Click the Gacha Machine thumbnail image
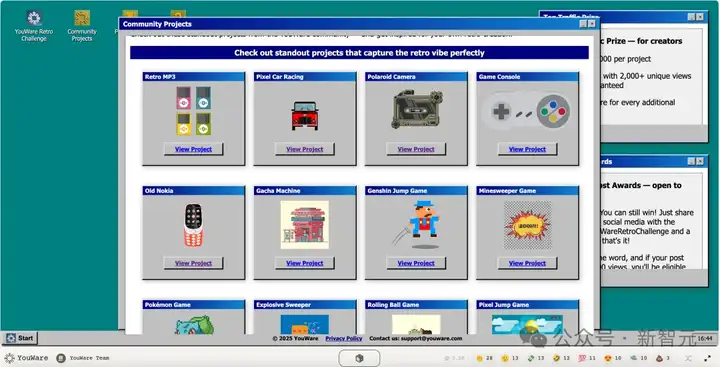Image resolution: width=720 pixels, height=367 pixels. (x=304, y=225)
